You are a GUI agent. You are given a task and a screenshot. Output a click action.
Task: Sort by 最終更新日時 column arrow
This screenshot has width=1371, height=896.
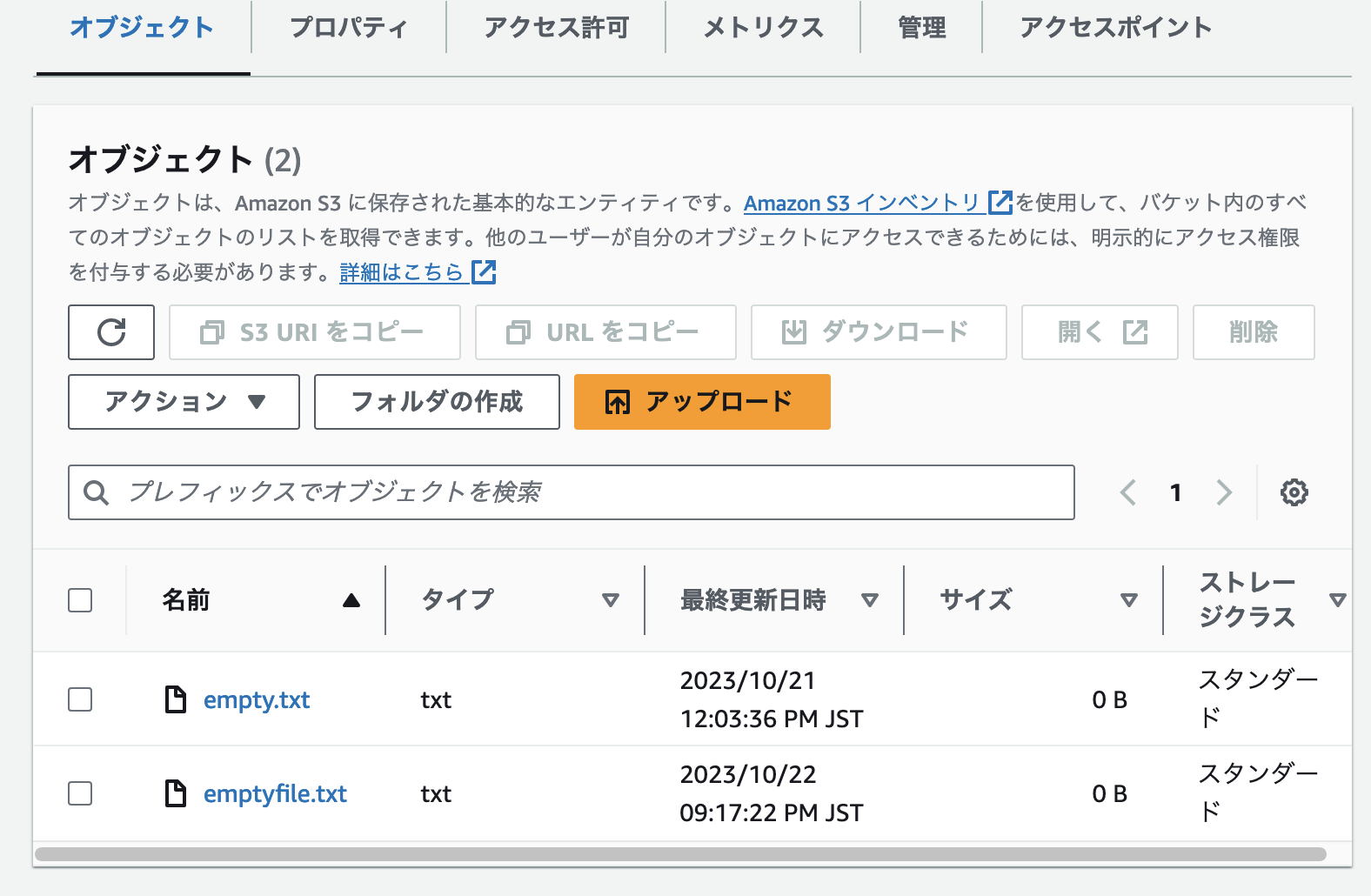(x=869, y=600)
